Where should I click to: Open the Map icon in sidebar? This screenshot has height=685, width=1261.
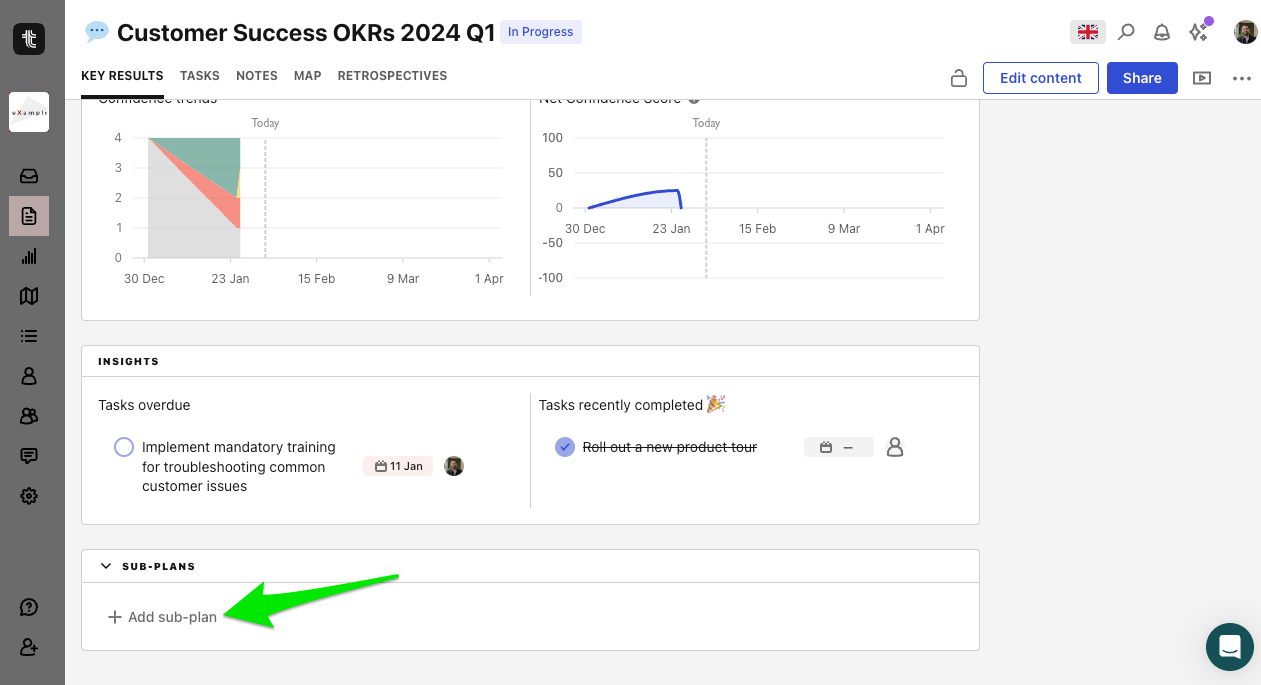pyautogui.click(x=29, y=296)
